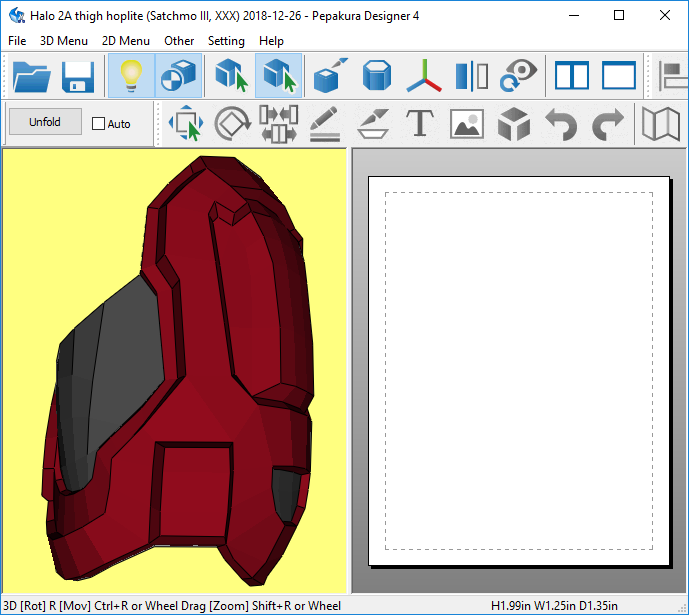Click the XYZ axis orientation icon

click(426, 77)
